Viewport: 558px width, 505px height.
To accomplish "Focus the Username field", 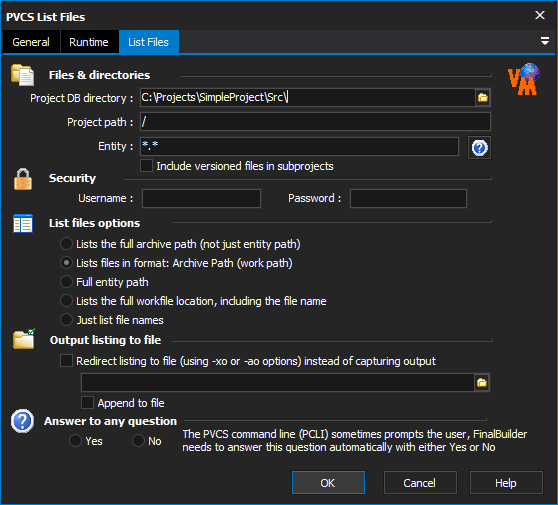I will pyautogui.click(x=201, y=198).
